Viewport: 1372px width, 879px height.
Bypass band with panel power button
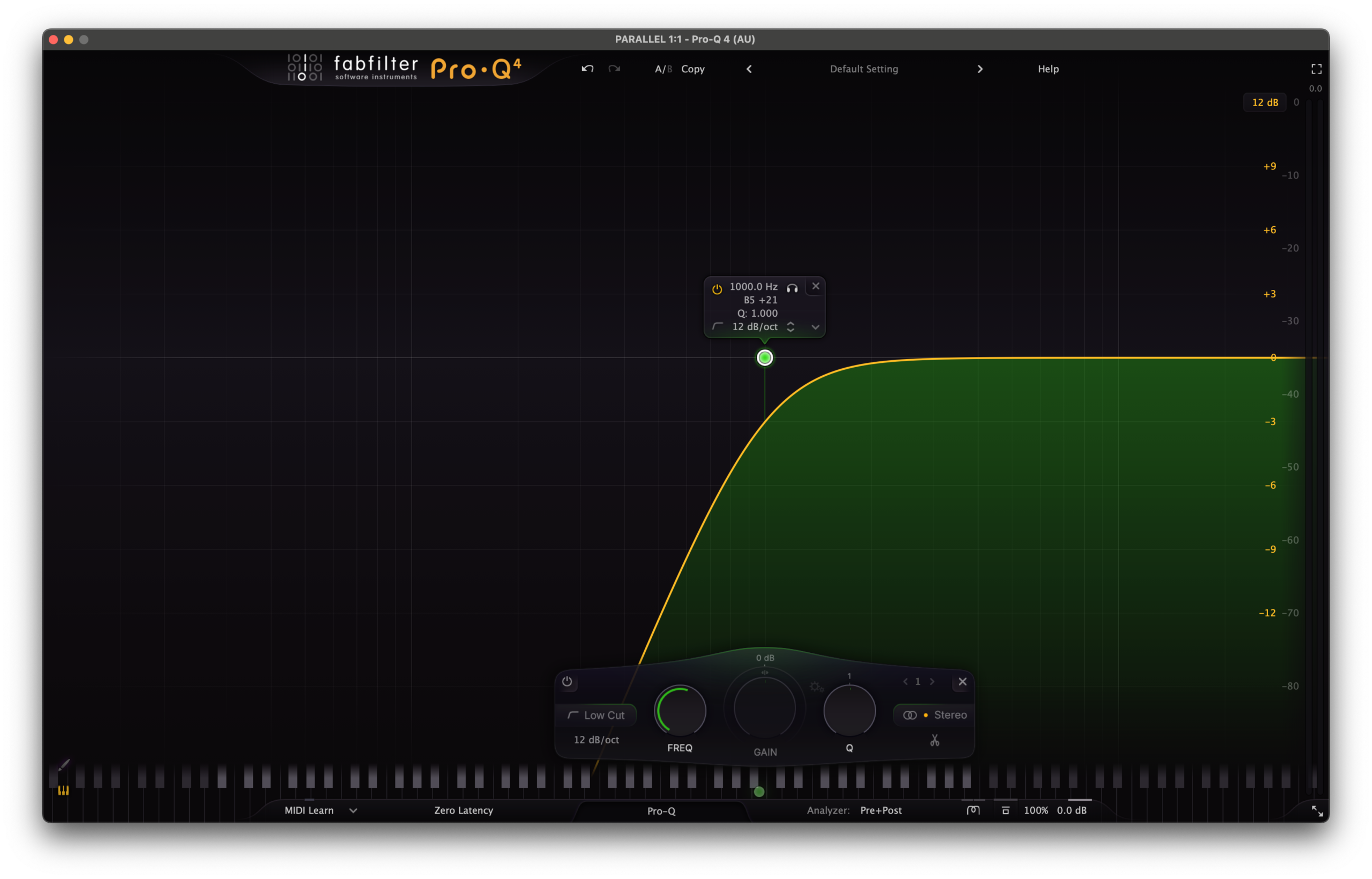(x=566, y=682)
